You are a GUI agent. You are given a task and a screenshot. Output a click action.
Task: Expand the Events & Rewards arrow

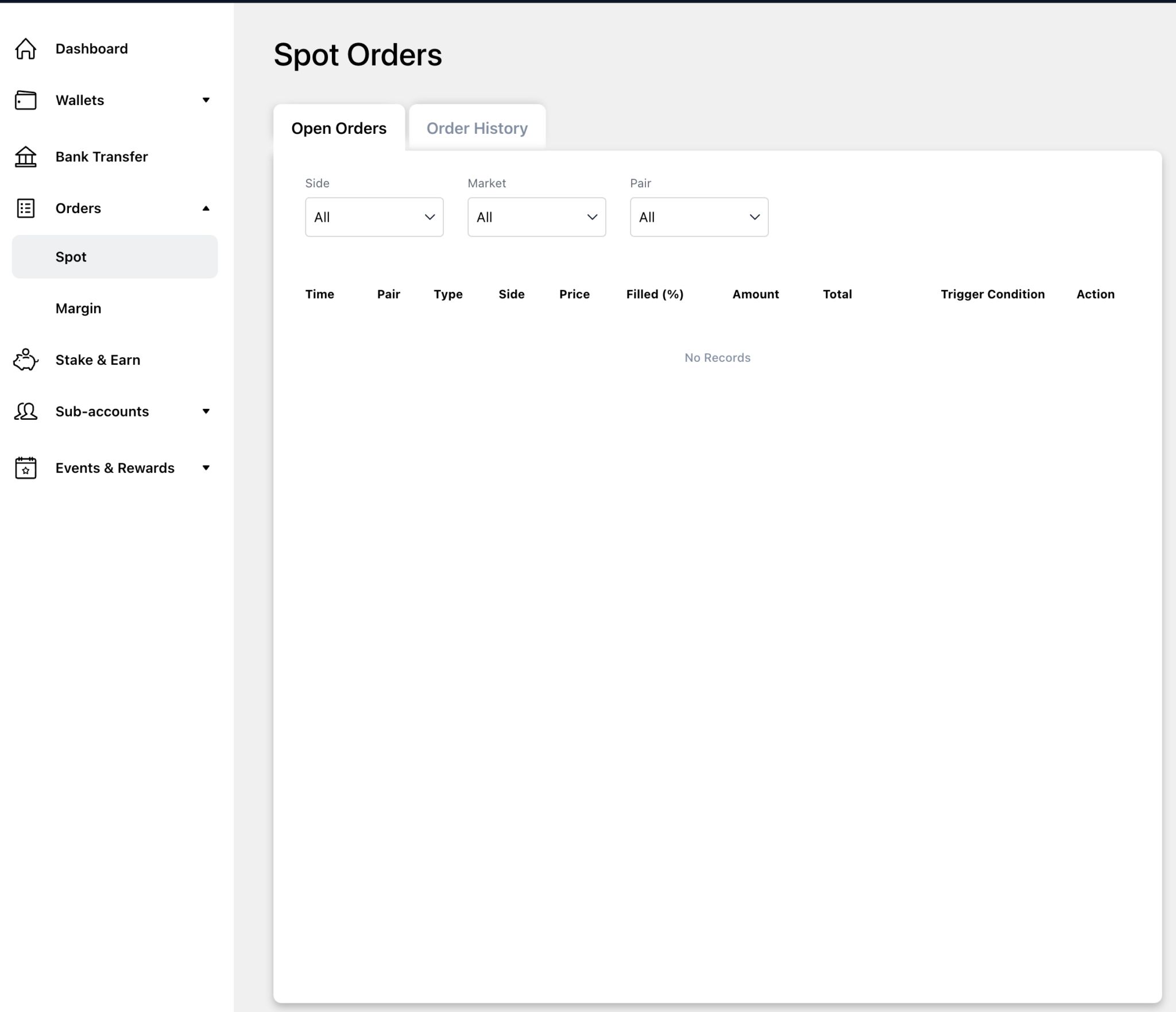[x=206, y=468]
